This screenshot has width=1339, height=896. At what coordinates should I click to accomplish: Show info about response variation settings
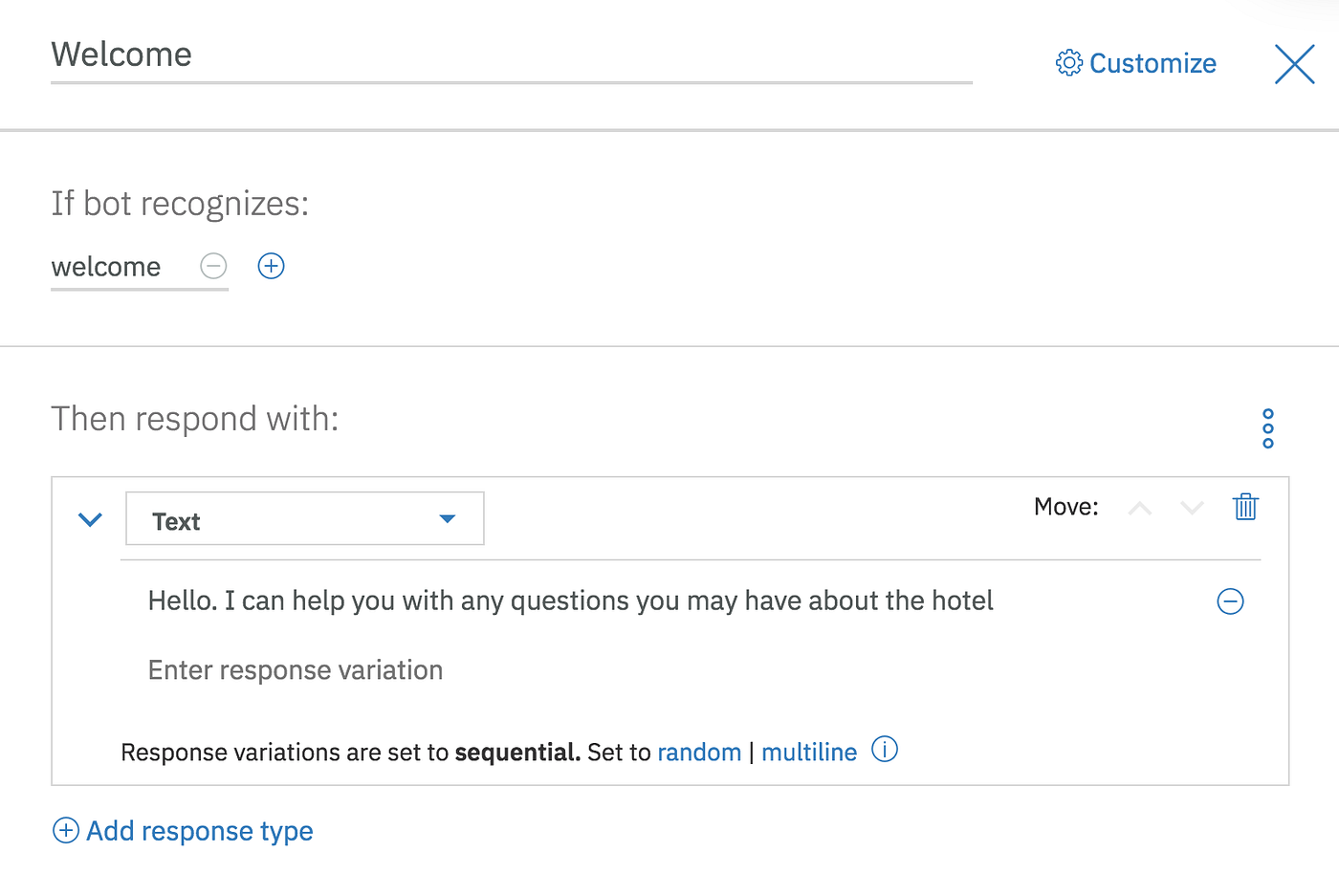point(885,750)
